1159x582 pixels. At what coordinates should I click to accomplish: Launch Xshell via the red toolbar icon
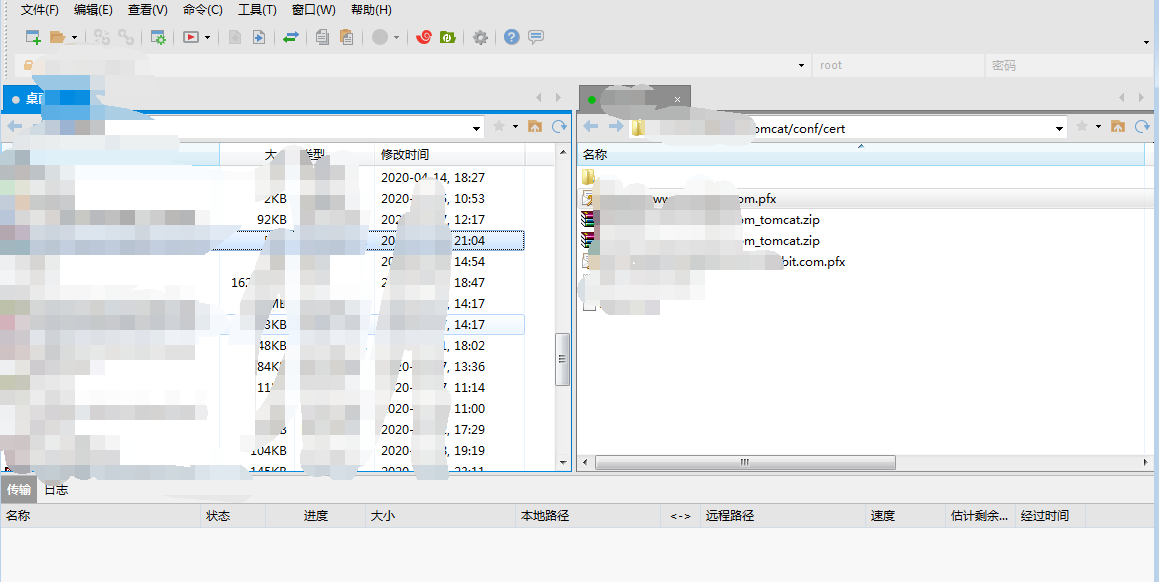pyautogui.click(x=423, y=37)
